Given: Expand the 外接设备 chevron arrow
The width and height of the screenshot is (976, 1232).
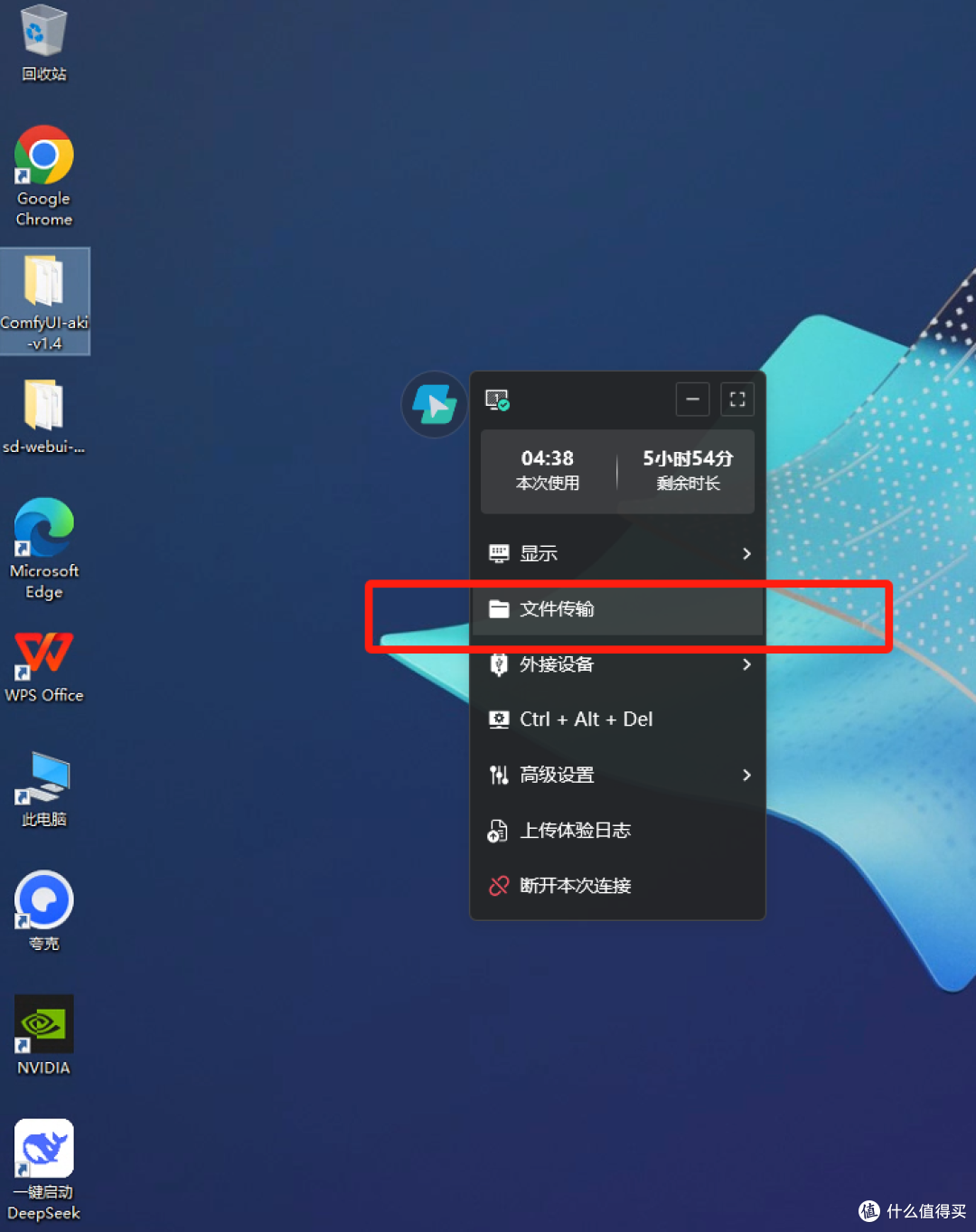Looking at the screenshot, I should click(746, 664).
